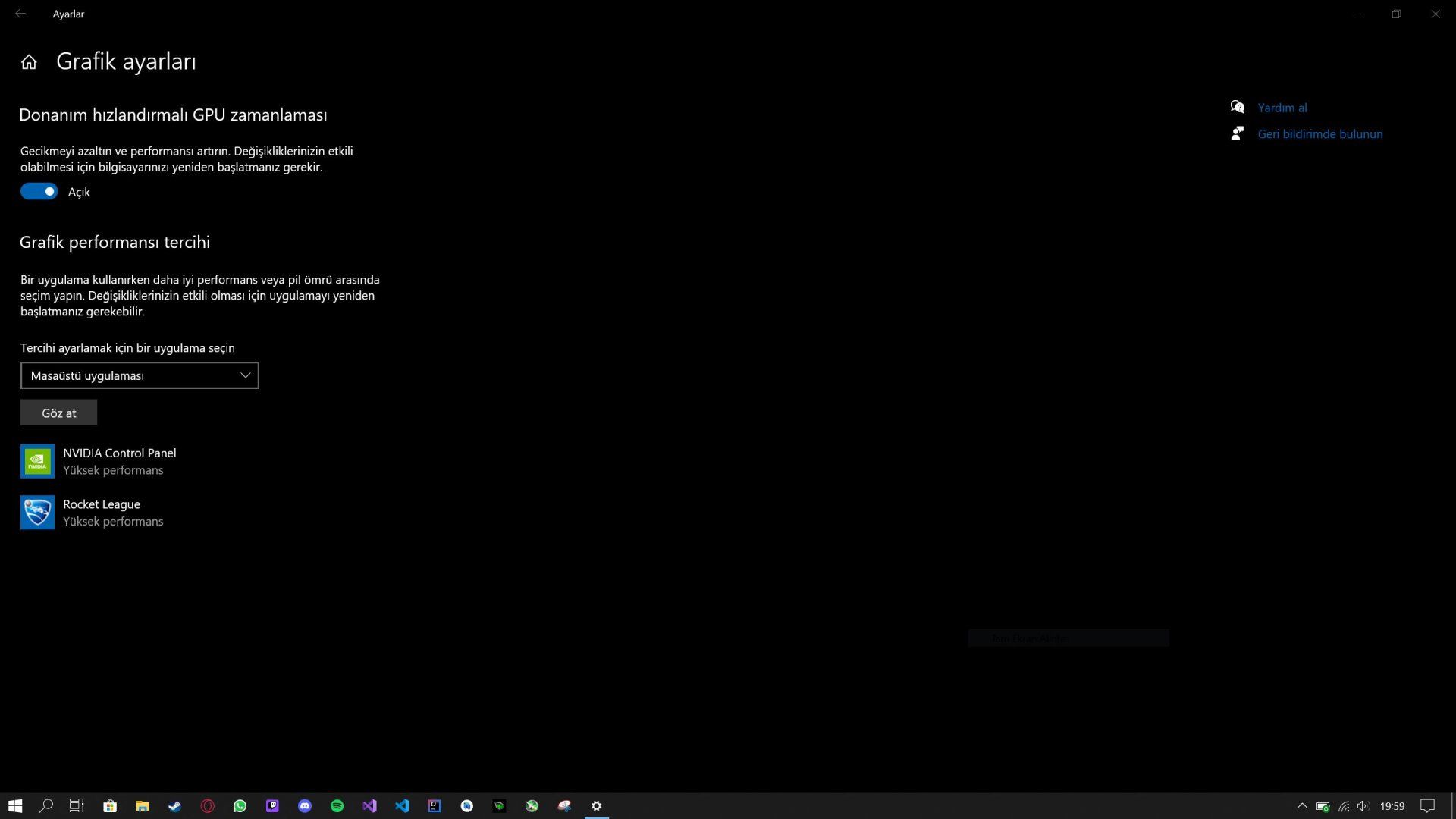
Task: Open Steam from the taskbar
Action: pos(174,805)
